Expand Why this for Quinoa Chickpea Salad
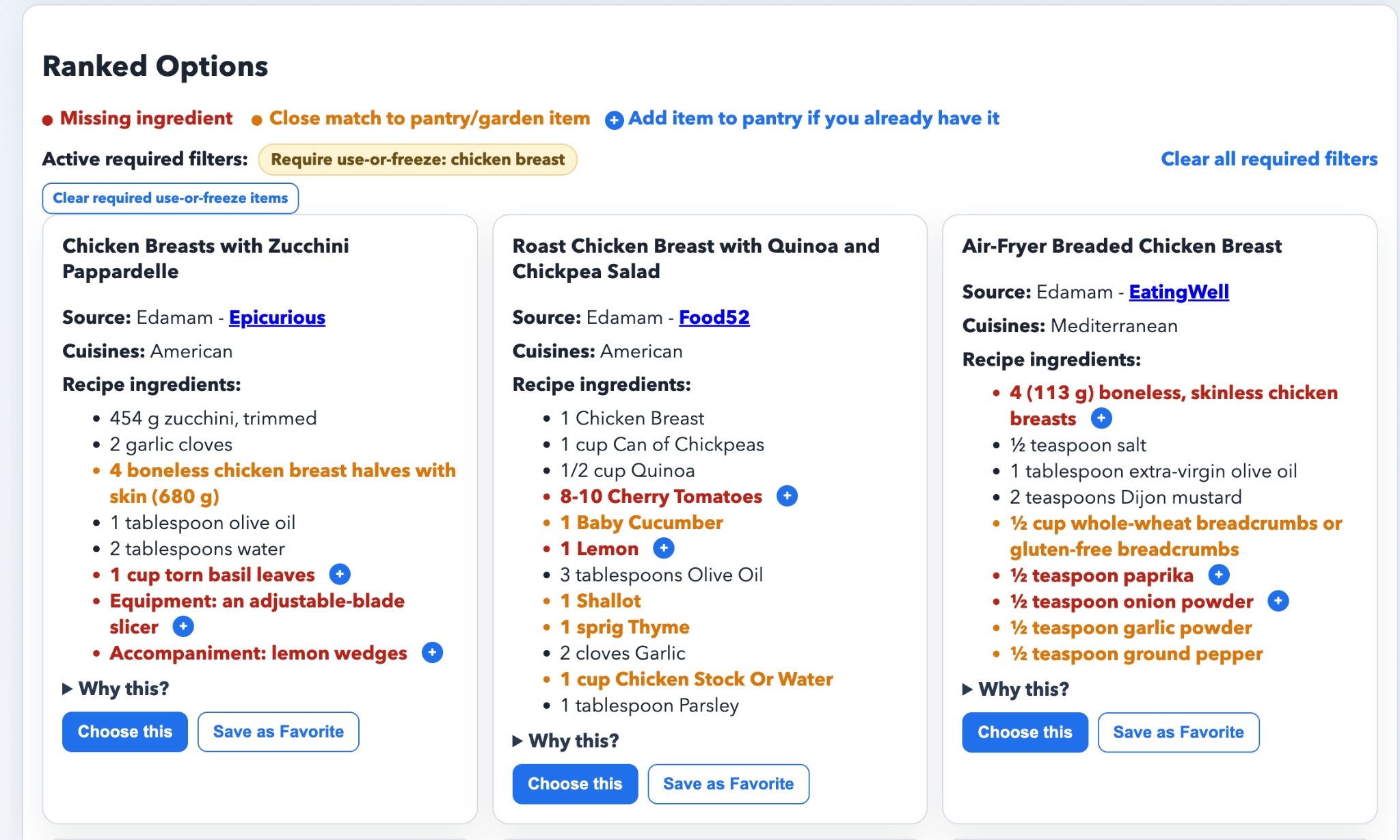This screenshot has height=840, width=1400. point(565,740)
